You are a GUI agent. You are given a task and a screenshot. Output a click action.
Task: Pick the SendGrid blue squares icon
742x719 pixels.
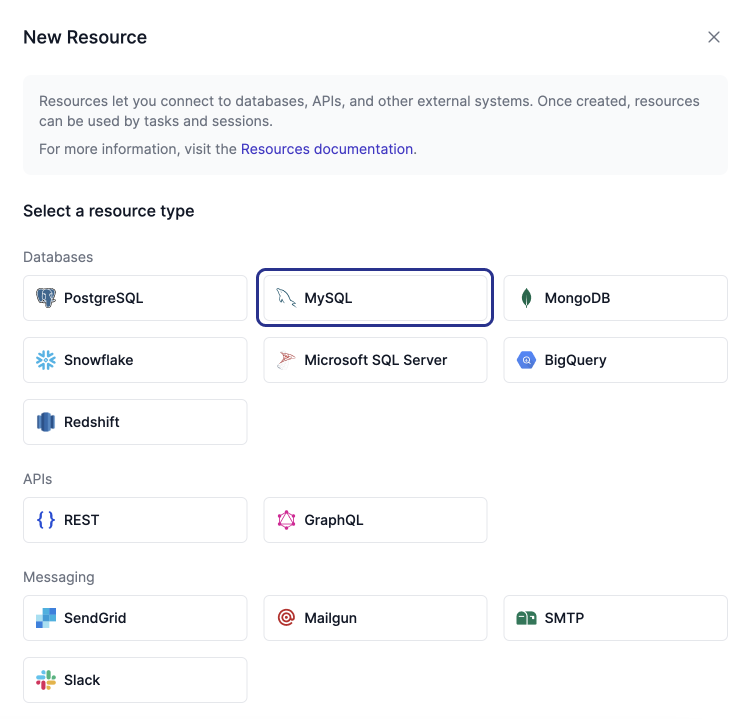pos(46,618)
